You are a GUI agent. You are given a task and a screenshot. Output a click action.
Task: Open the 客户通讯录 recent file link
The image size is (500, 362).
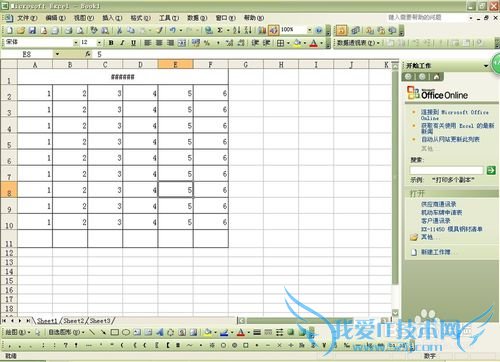click(x=436, y=221)
